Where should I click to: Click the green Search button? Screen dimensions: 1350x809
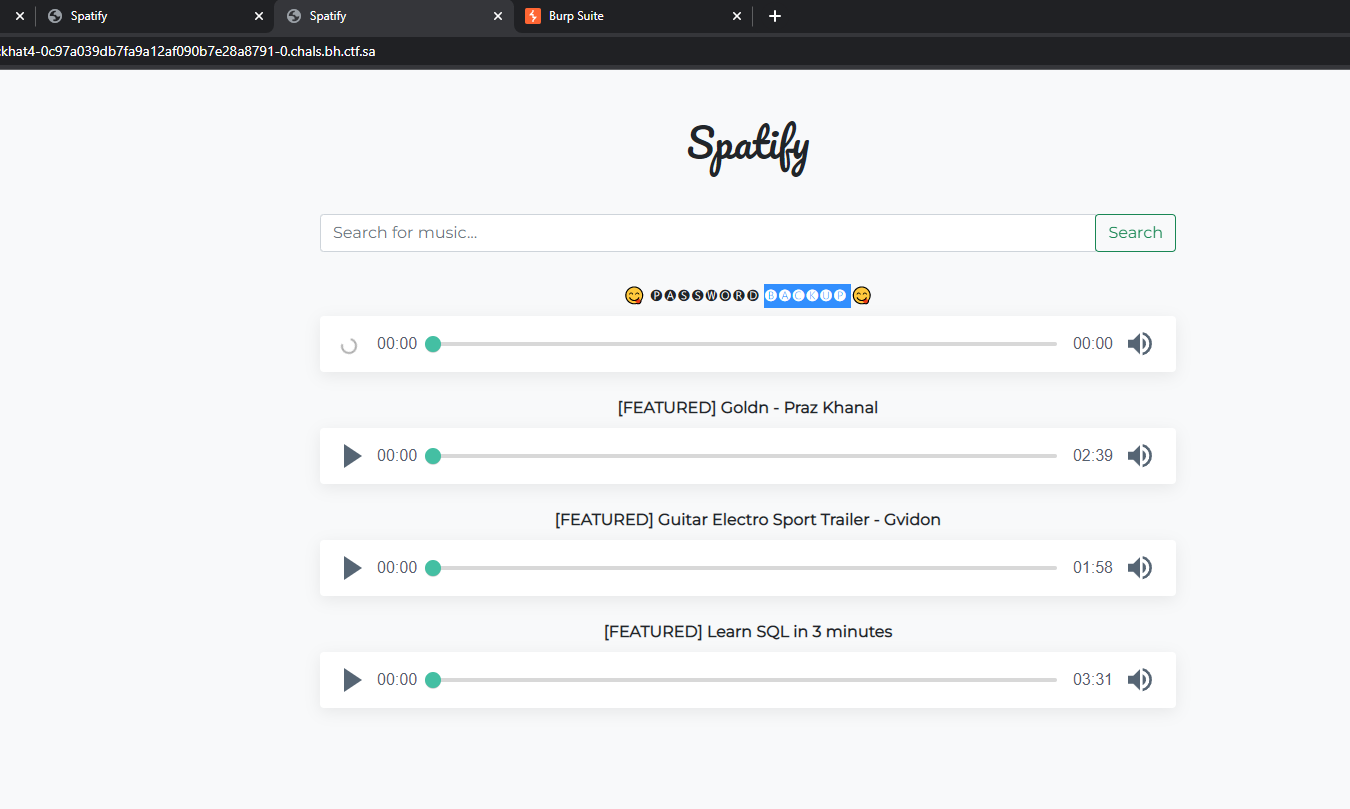pyautogui.click(x=1135, y=233)
